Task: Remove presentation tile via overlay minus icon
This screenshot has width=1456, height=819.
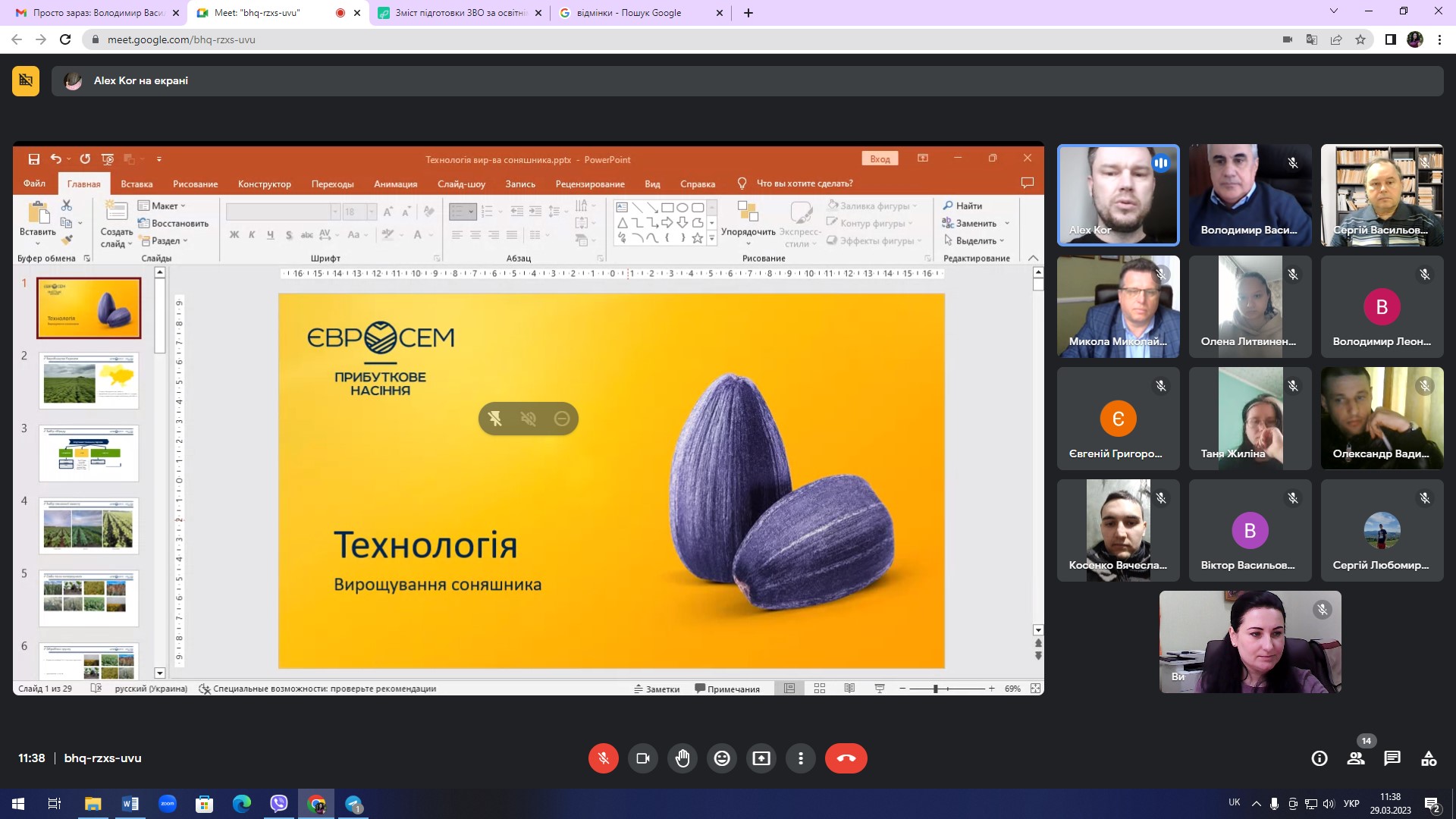Action: (x=562, y=419)
